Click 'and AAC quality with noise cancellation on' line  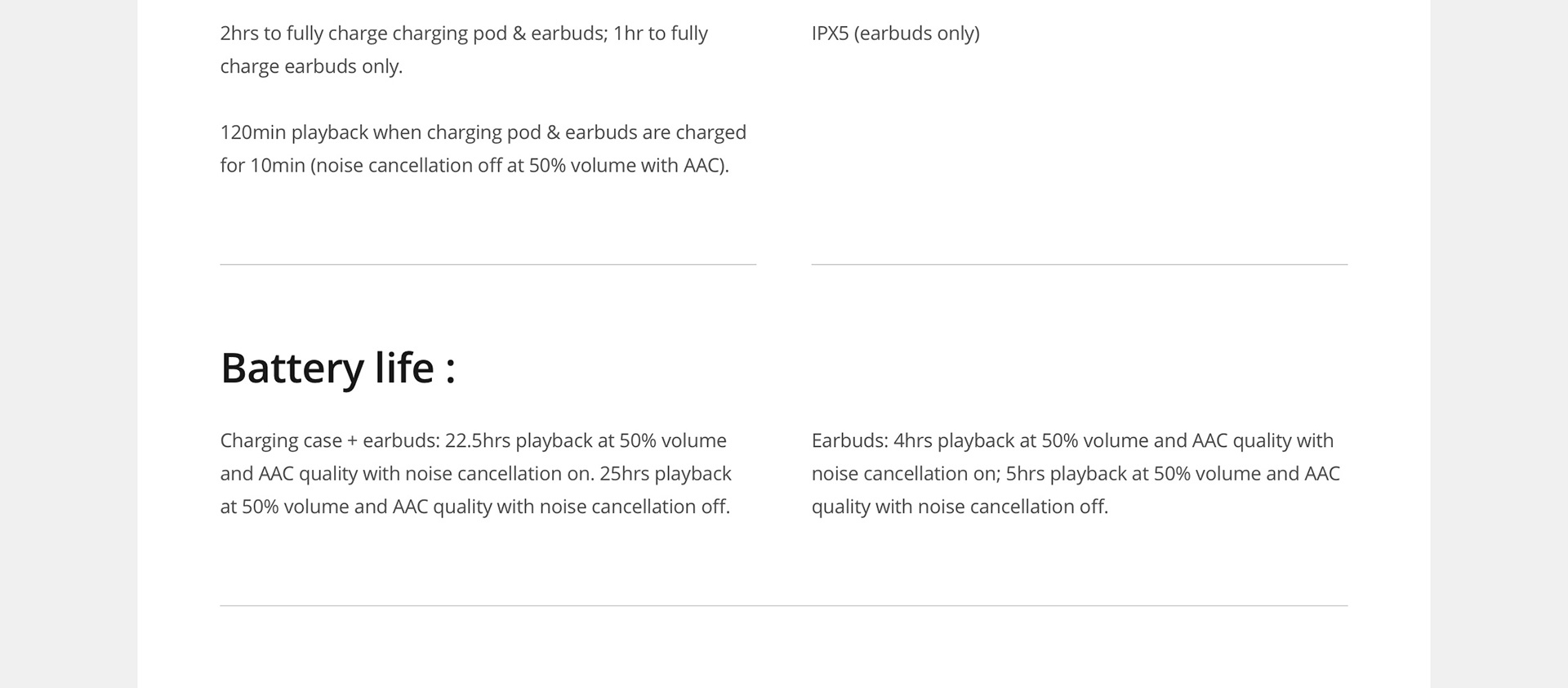pos(407,473)
